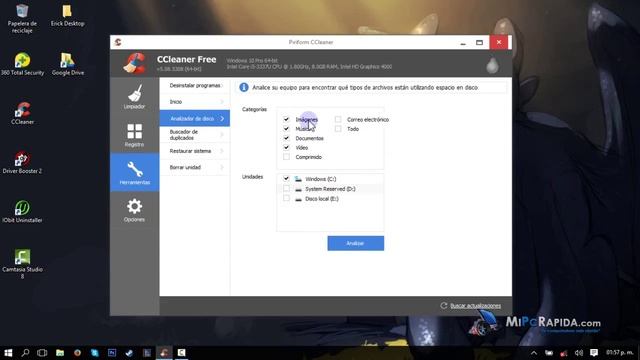Viewport: 640px width, 360px height.
Task: Enable the Correo electrónico category
Action: coord(338,119)
